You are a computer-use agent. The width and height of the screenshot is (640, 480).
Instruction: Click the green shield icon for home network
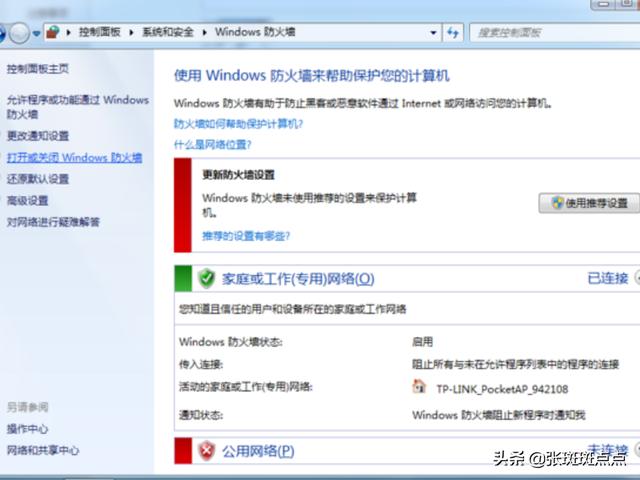click(207, 278)
